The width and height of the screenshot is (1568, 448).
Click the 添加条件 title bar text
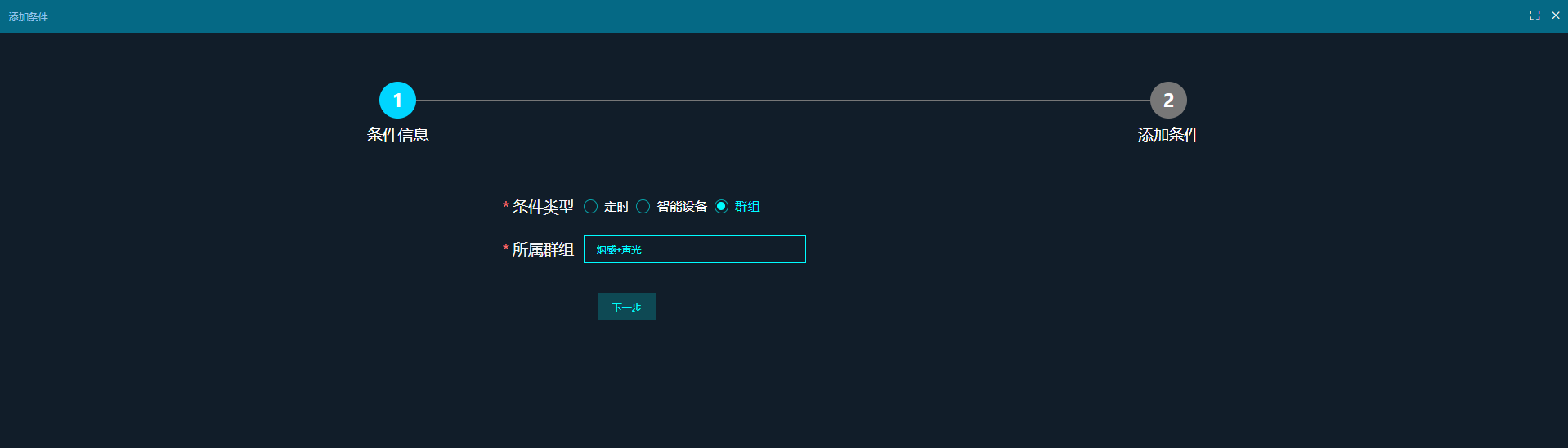(x=29, y=16)
